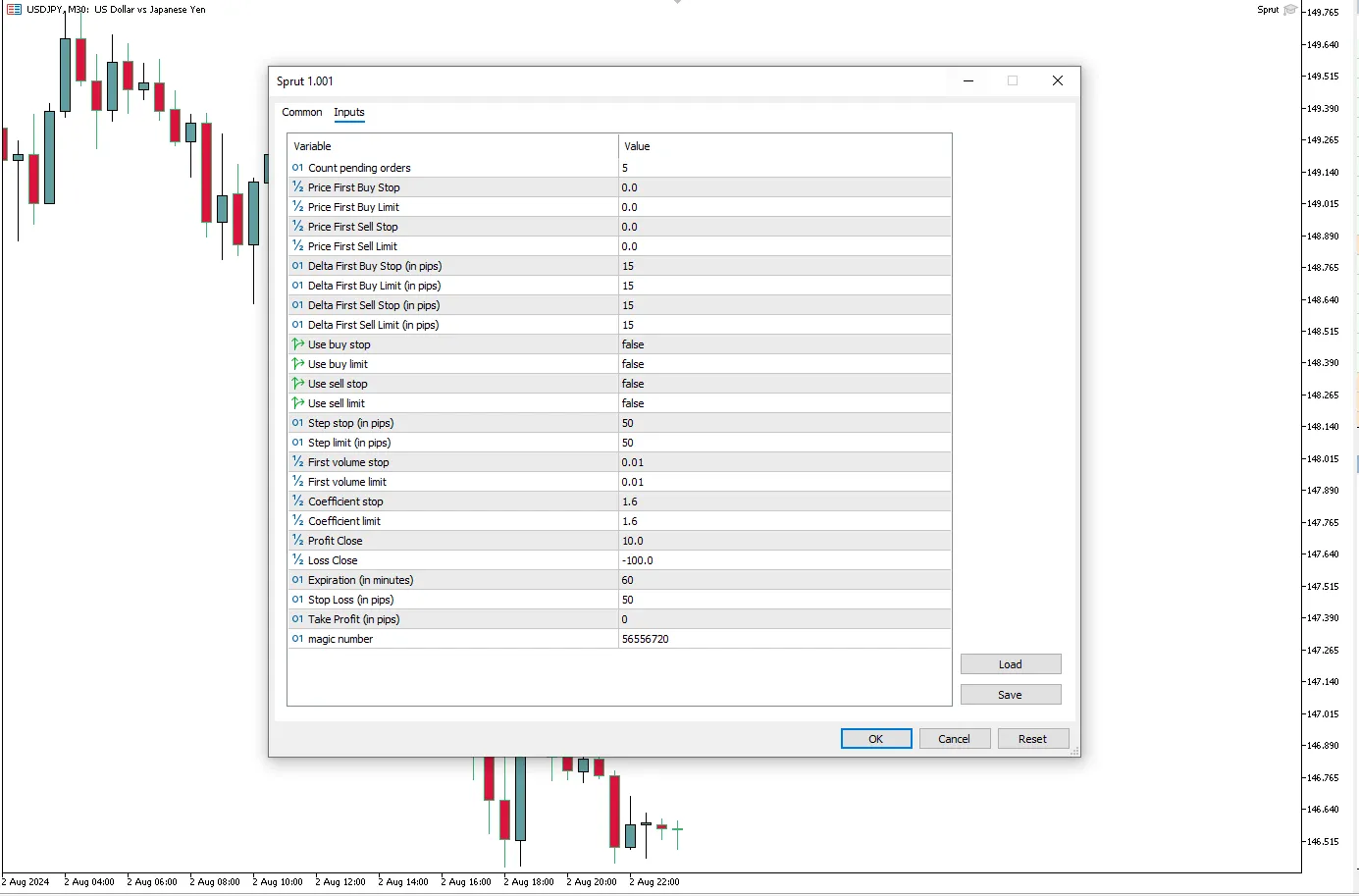
Task: Select the Loss Close value field
Action: pyautogui.click(x=784, y=560)
